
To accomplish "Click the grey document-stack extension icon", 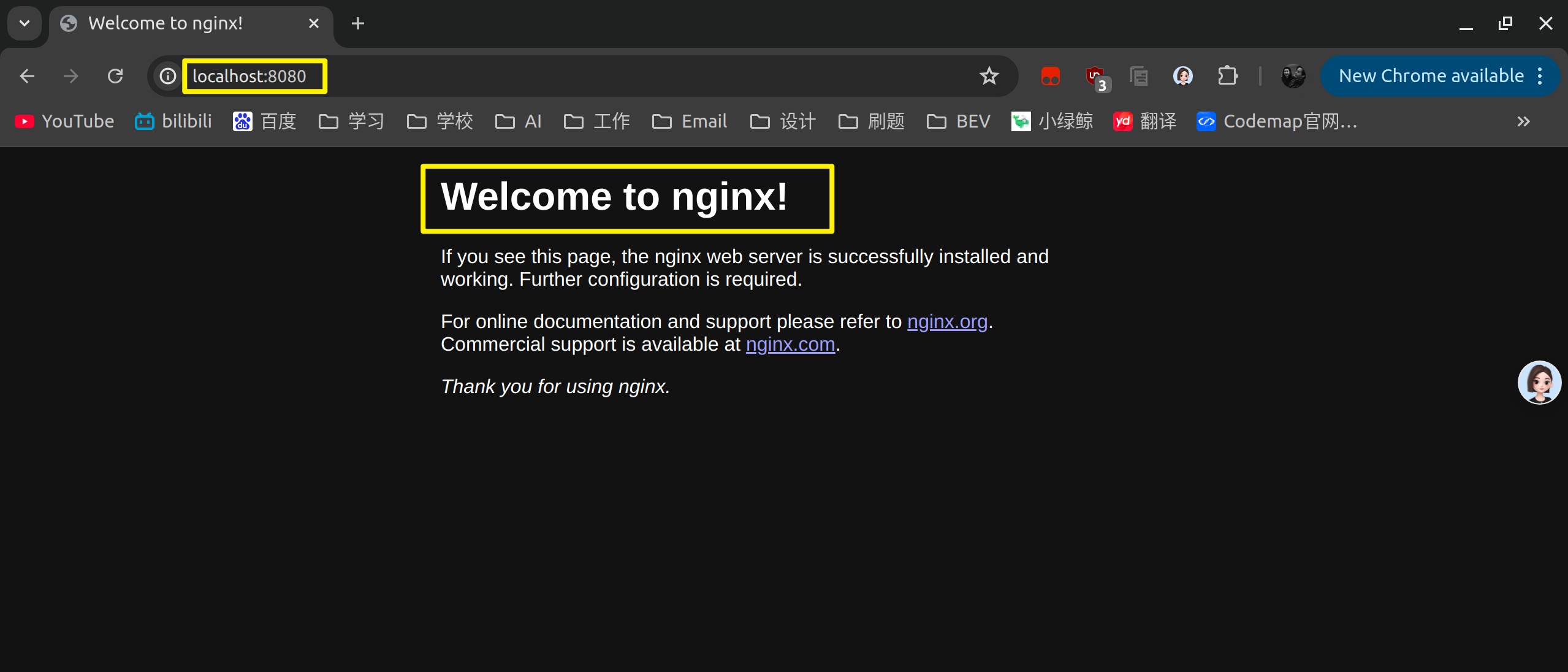I will 1138,76.
